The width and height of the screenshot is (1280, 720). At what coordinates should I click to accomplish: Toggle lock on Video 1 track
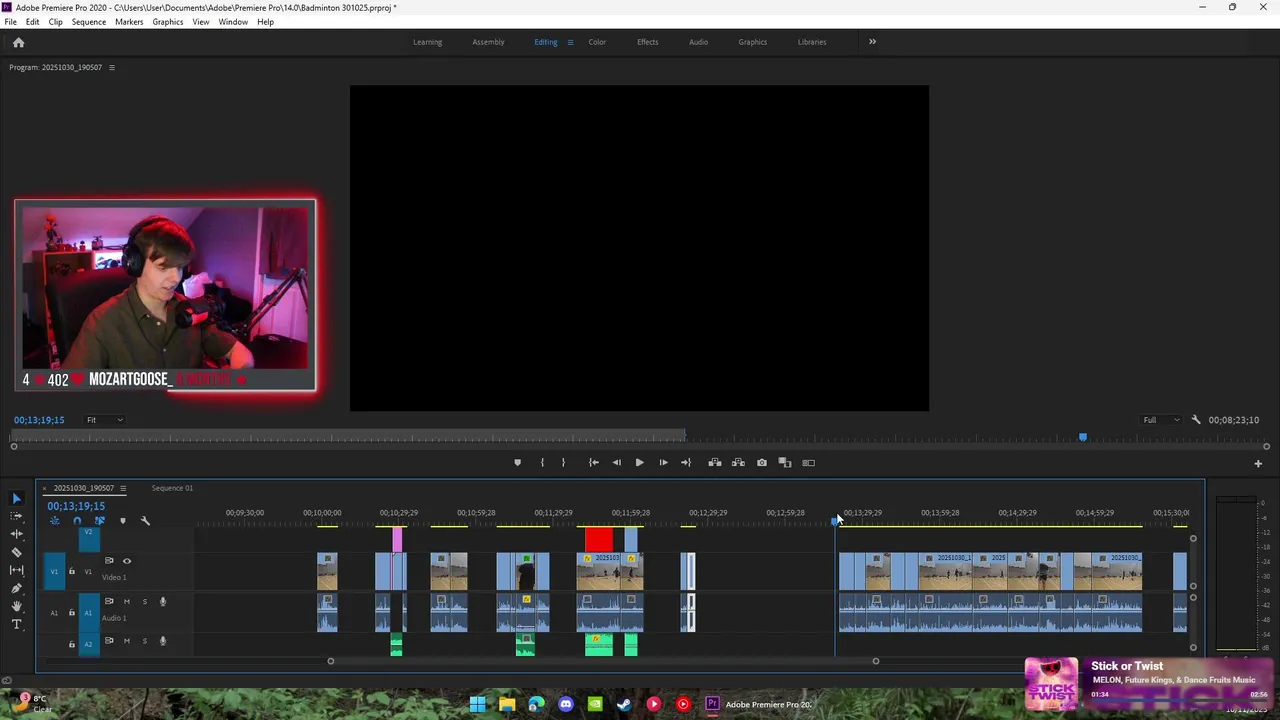(x=71, y=572)
